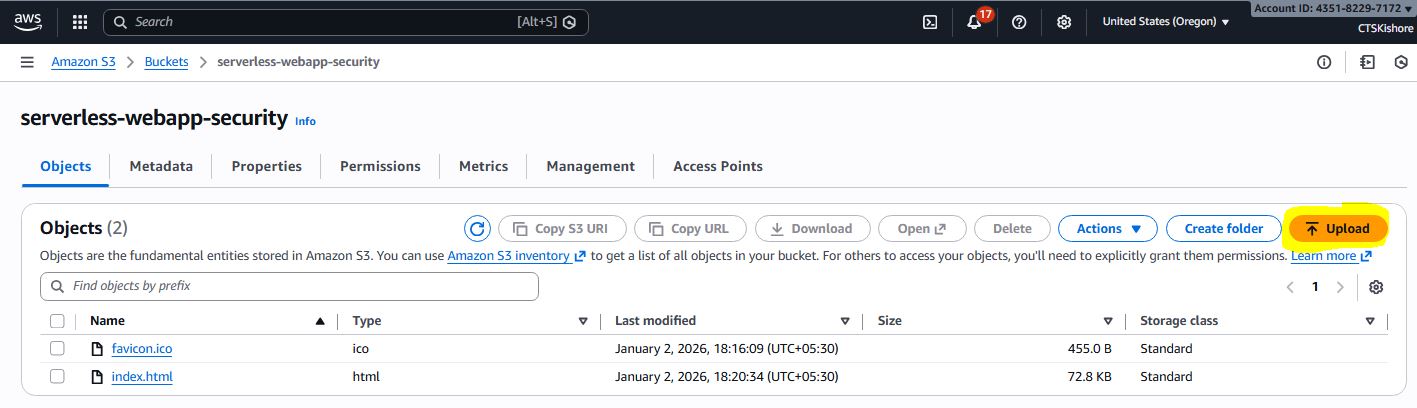Expand the Actions dropdown

point(1107,229)
